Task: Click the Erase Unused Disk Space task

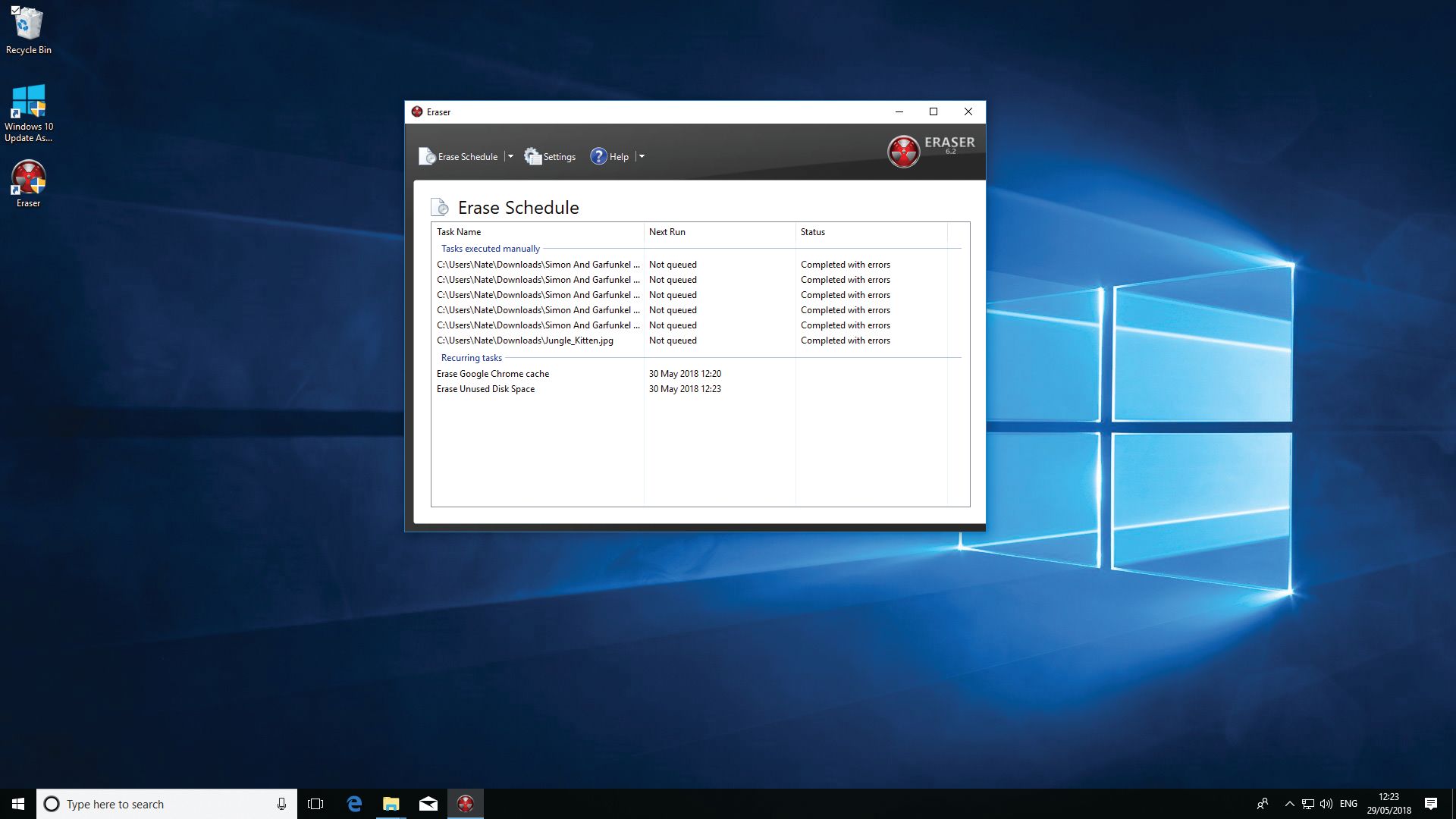Action: [x=485, y=388]
